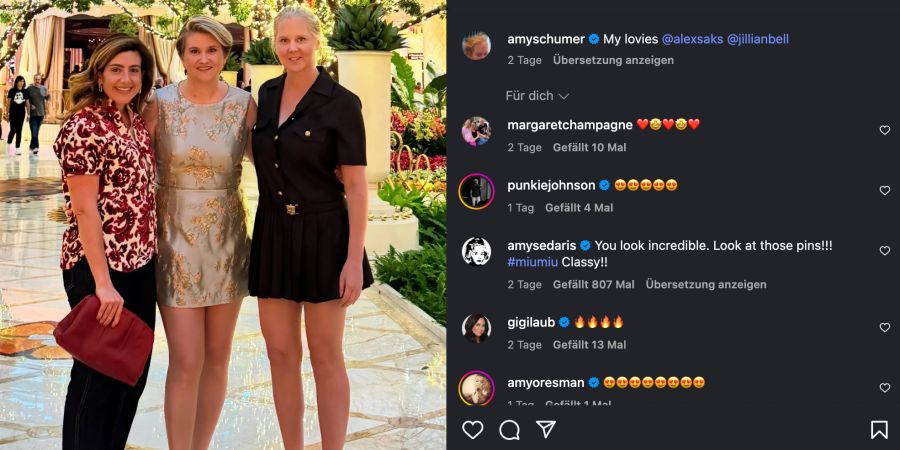Viewport: 900px width, 450px height.
Task: Like amyoresman's comment heart
Action: [x=885, y=388]
